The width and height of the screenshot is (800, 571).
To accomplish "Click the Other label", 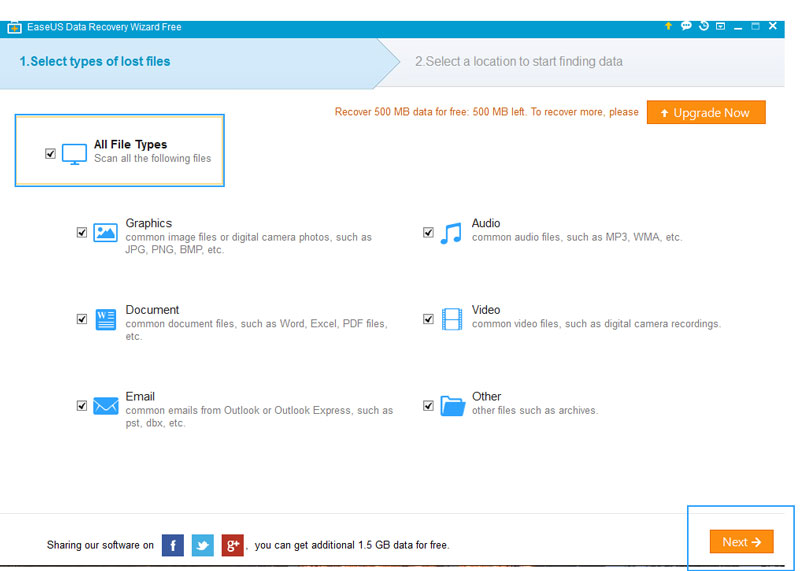I will (x=486, y=397).
